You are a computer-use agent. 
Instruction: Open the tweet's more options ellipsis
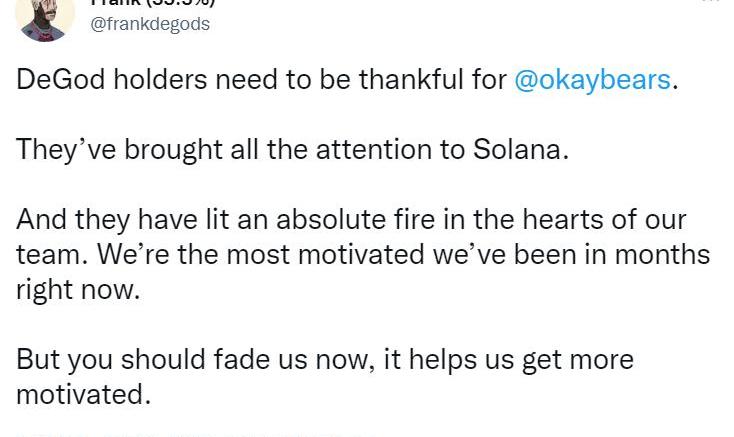point(710,3)
